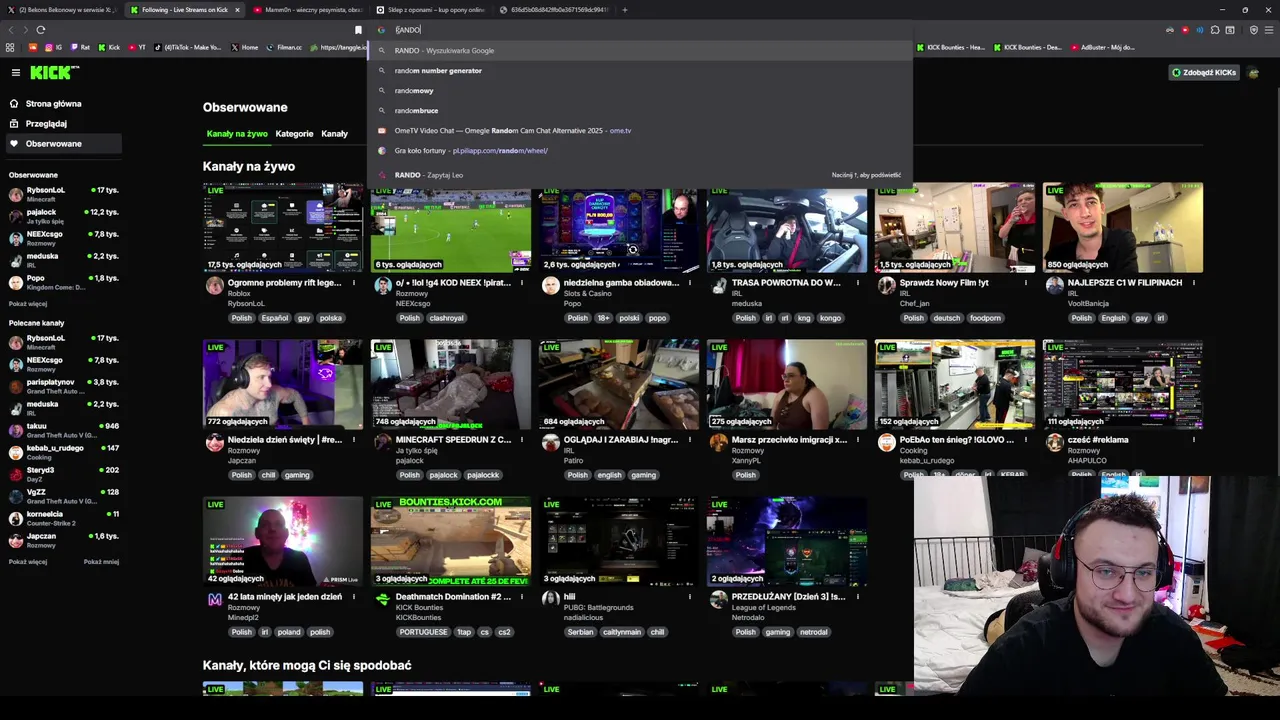Open options menu for TRASA POWROTNA stream
The width and height of the screenshot is (1280, 720).
point(857,283)
